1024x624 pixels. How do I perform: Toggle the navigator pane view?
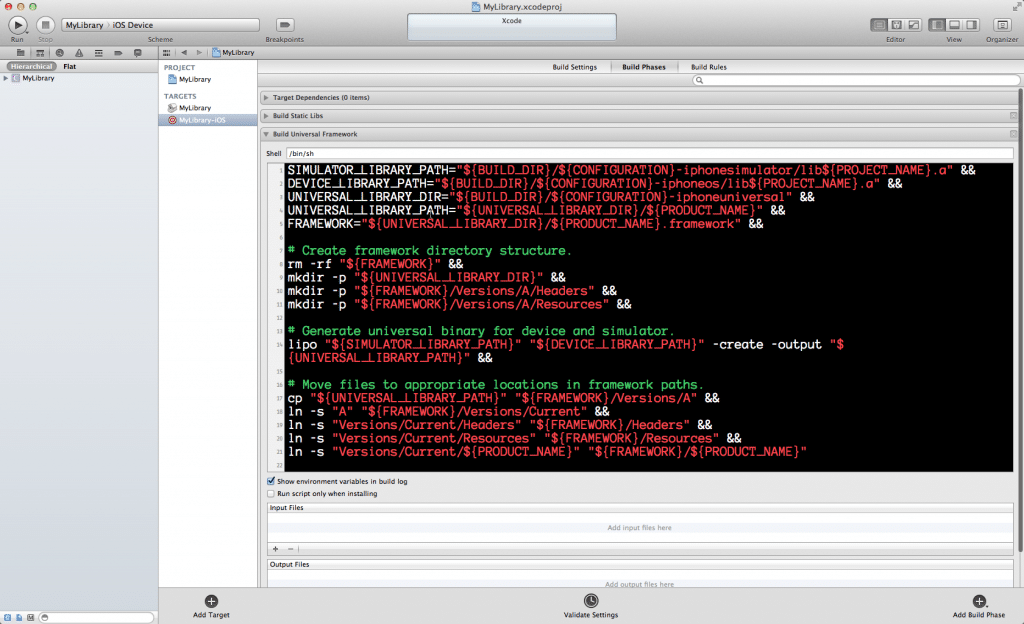point(937,25)
